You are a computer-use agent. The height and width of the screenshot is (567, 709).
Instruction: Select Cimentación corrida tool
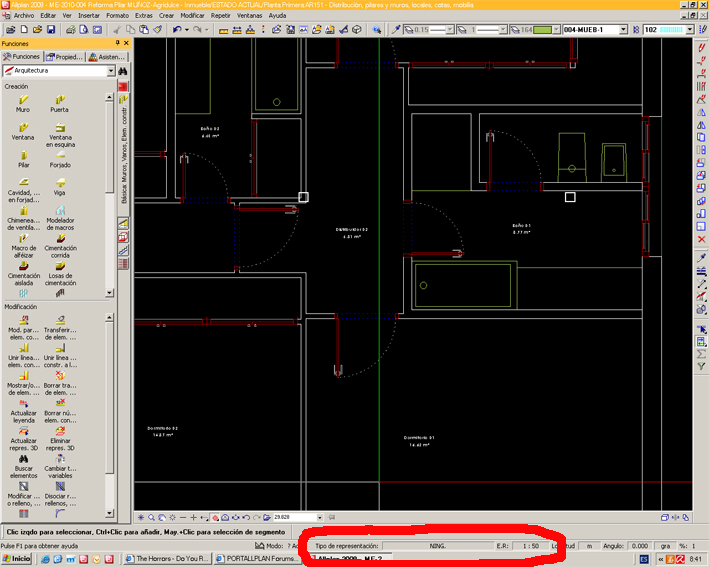[x=60, y=246]
